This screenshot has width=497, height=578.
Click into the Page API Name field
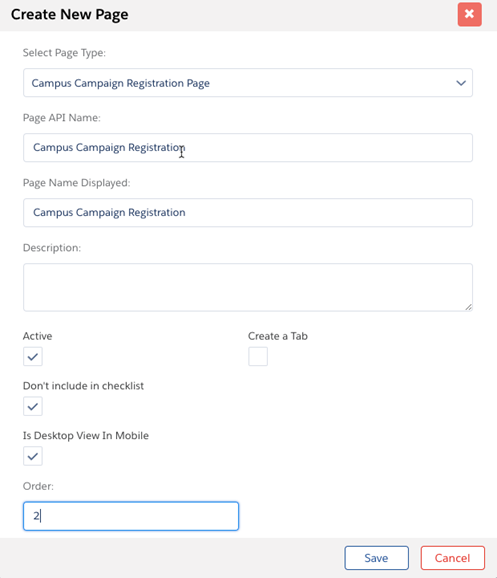248,147
